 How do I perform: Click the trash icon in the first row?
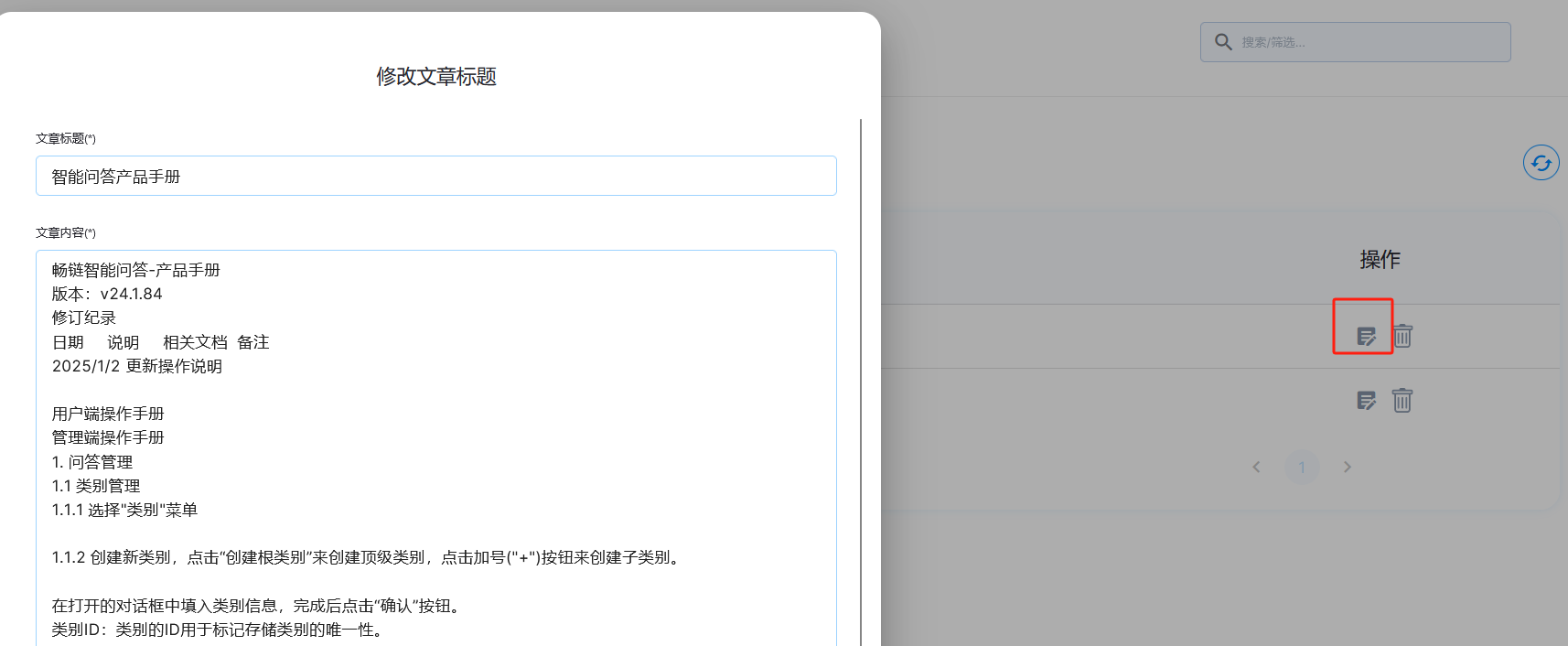pos(1402,336)
